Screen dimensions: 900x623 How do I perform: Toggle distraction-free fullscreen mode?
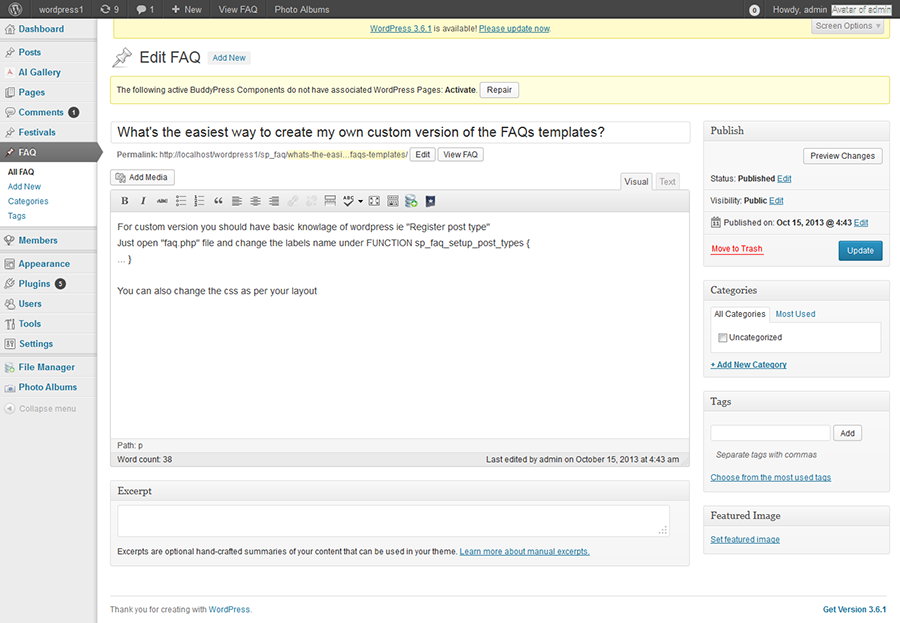pos(374,201)
